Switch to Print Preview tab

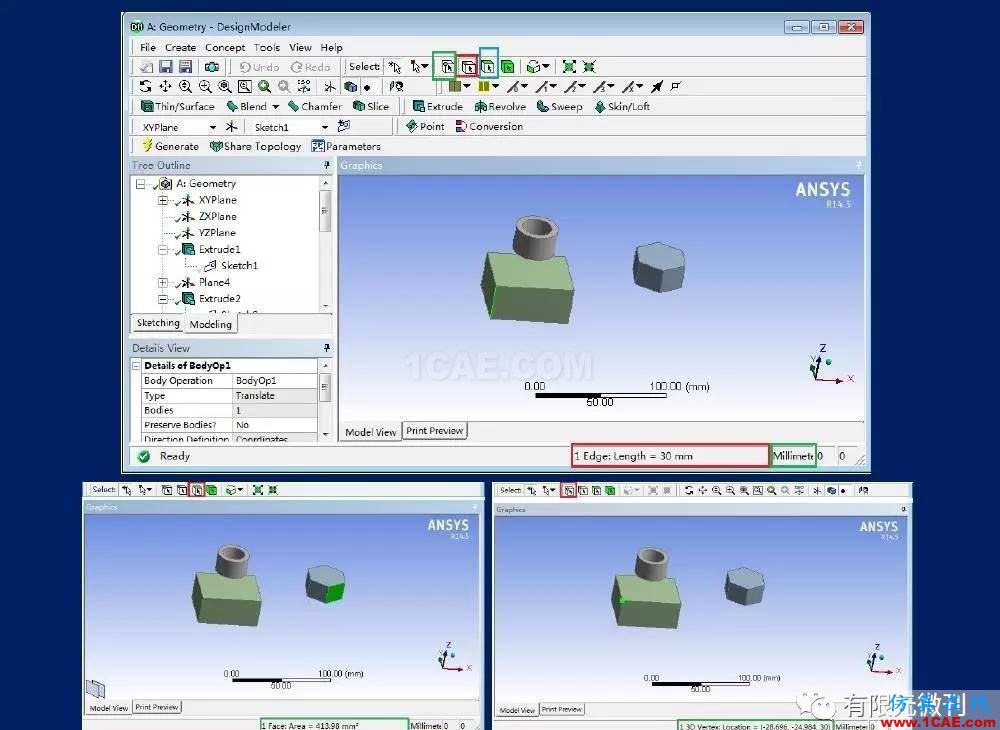[434, 431]
